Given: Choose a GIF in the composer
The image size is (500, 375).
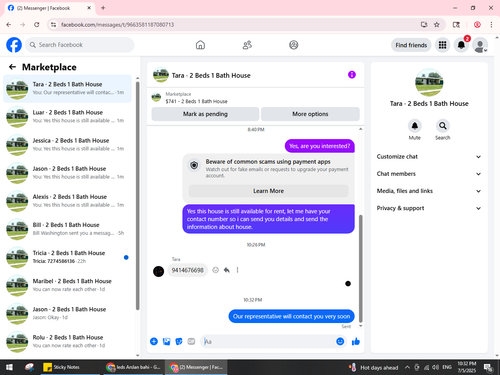Looking at the screenshot, I should [x=191, y=341].
